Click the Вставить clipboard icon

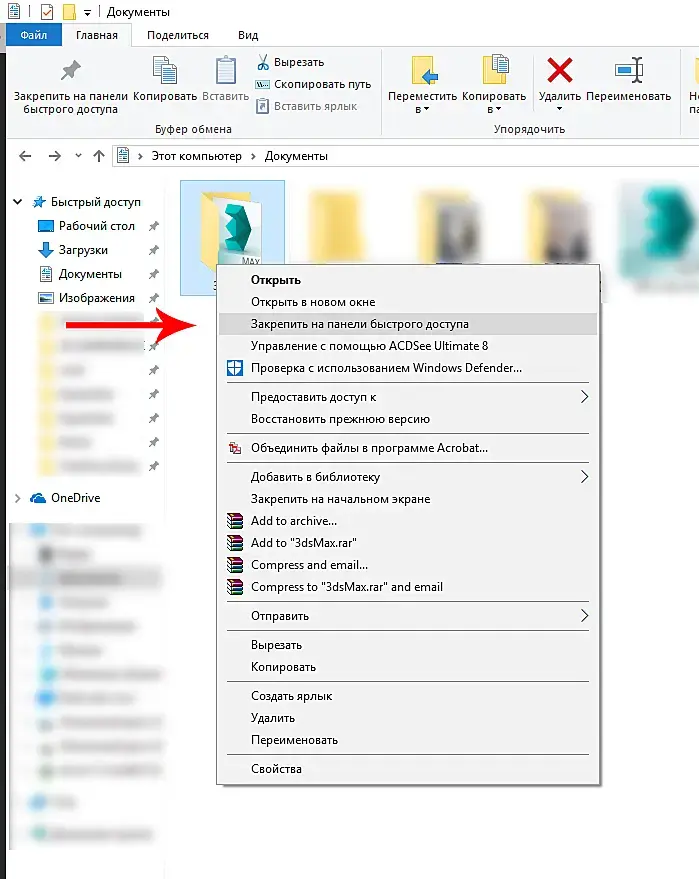point(225,71)
